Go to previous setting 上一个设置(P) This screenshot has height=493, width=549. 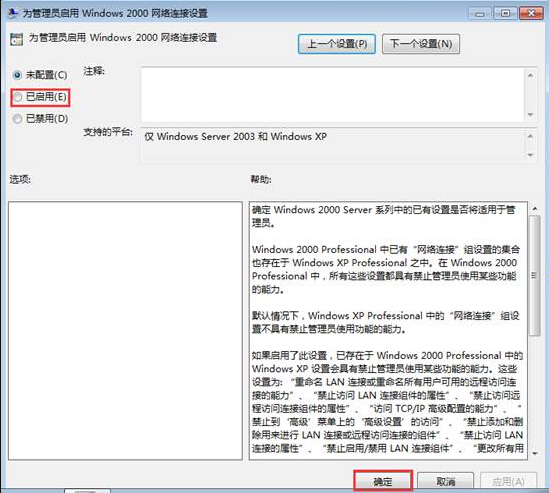point(337,44)
